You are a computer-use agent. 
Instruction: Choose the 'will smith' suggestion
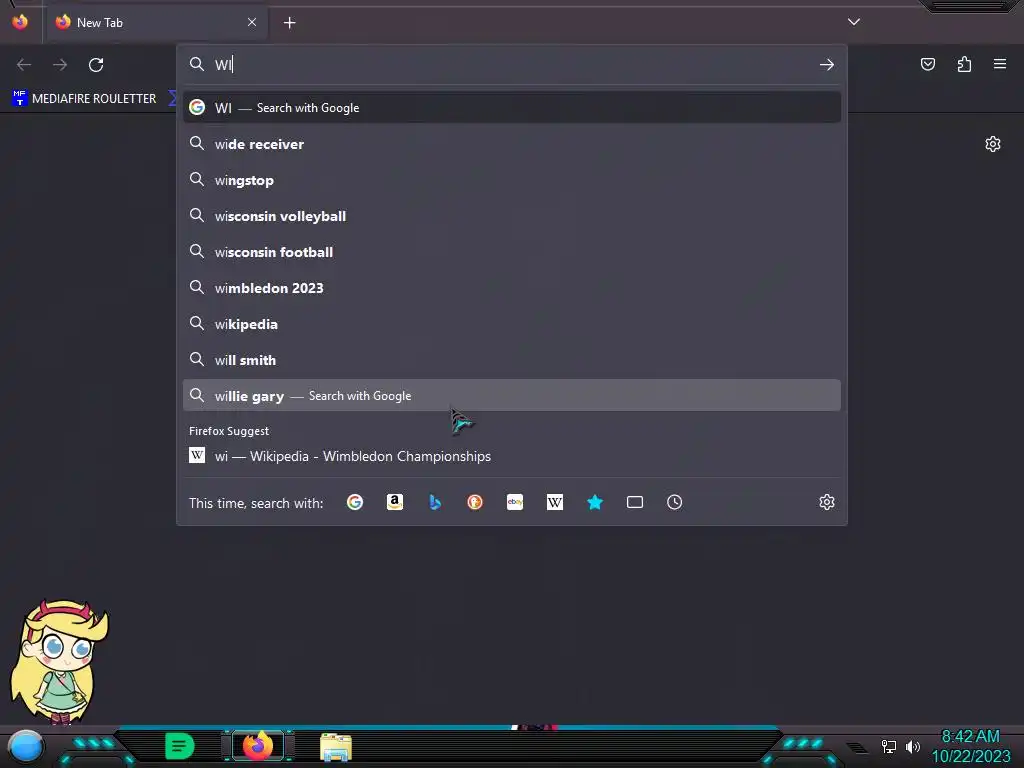pyautogui.click(x=512, y=360)
